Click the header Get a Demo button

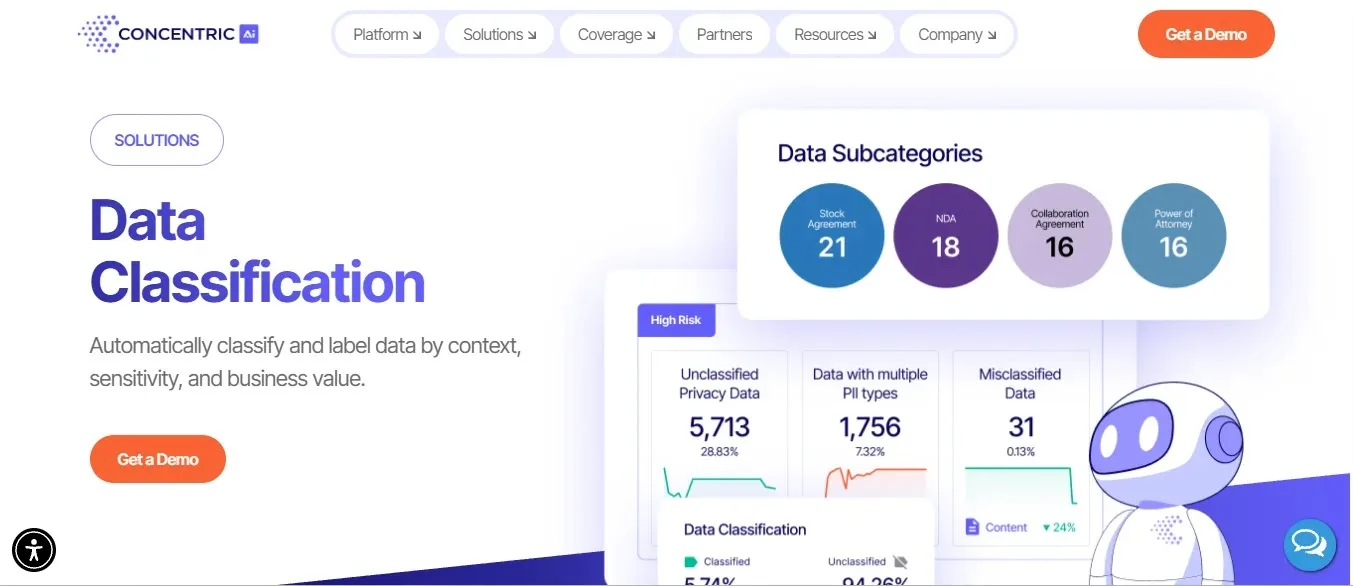[x=1206, y=34]
